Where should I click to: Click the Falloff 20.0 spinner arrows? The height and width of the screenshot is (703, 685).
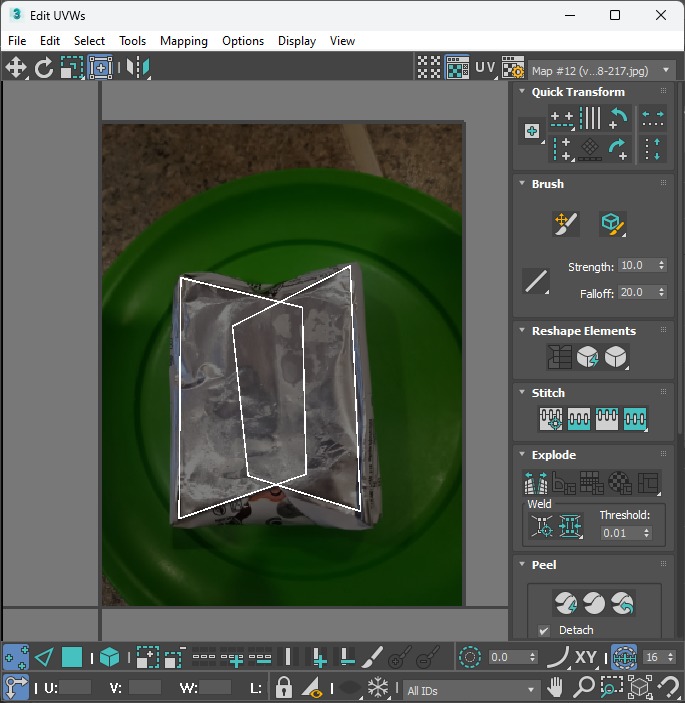click(661, 292)
